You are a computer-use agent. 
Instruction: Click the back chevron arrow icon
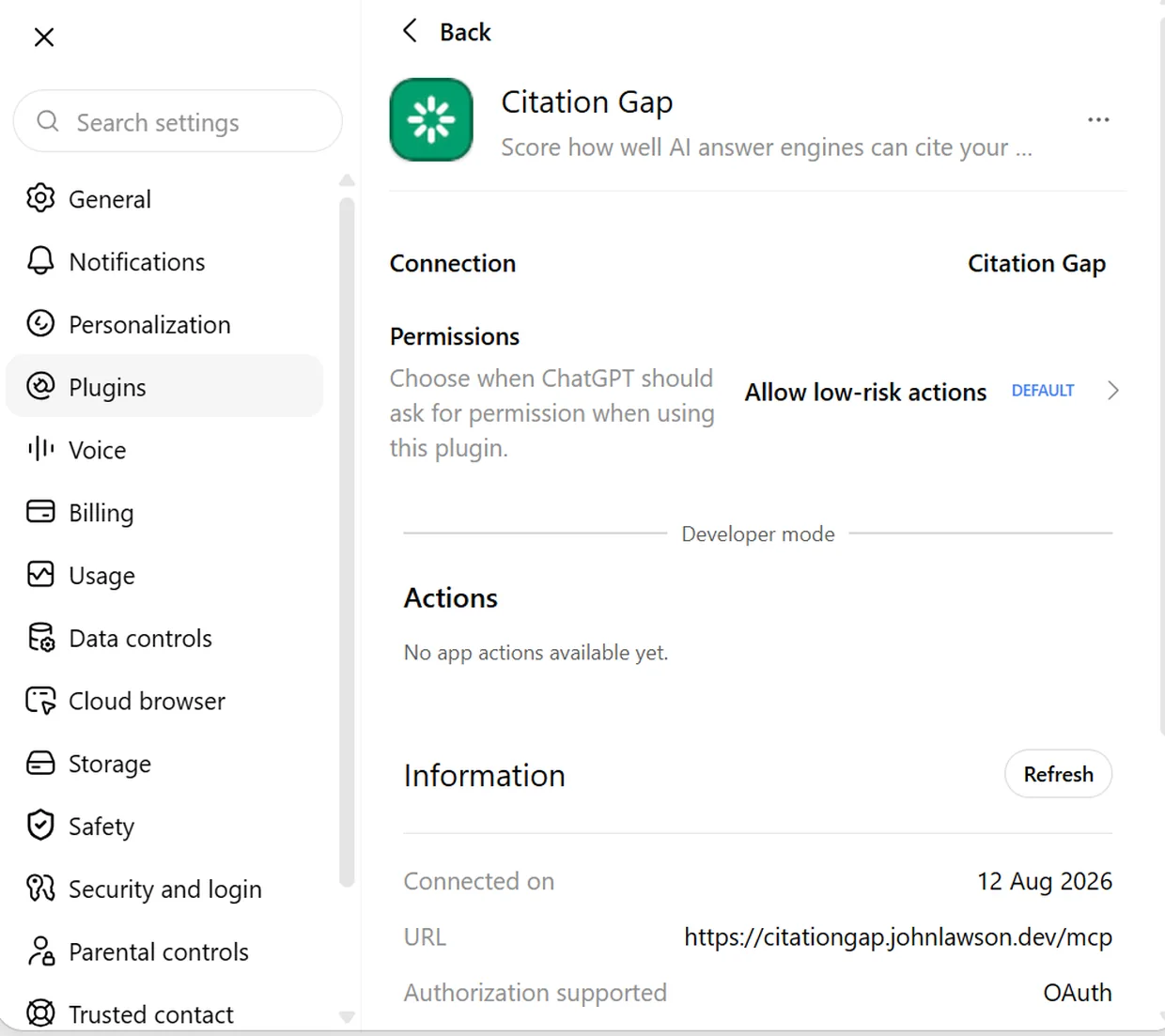point(410,31)
